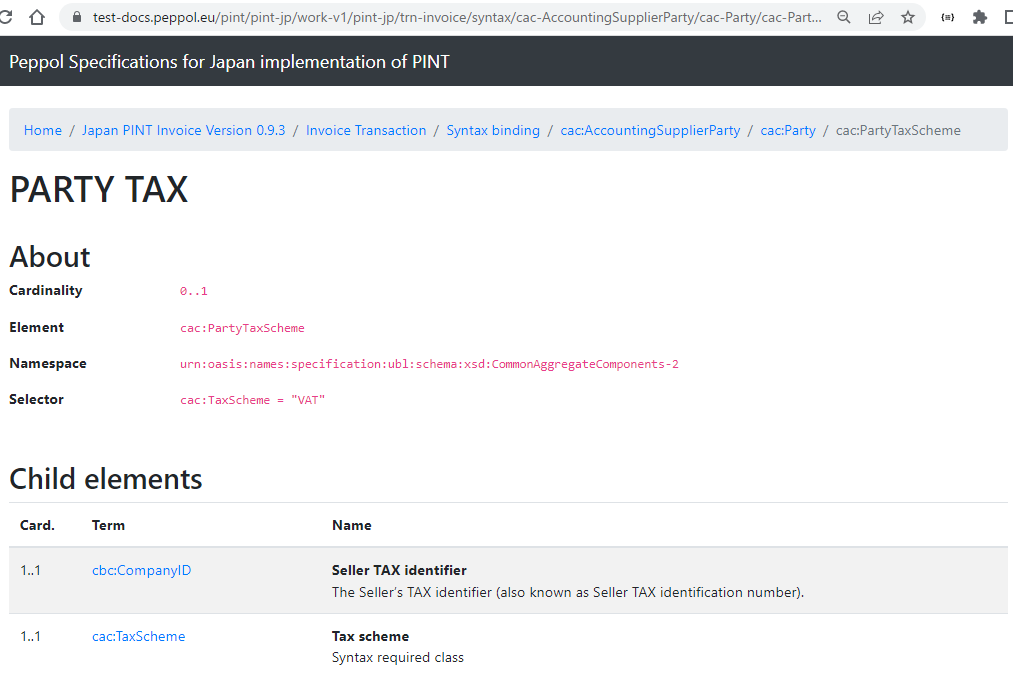1013x682 pixels.
Task: Click the 1..1 cardinality in cbc:CompanyID row
Action: [x=30, y=570]
